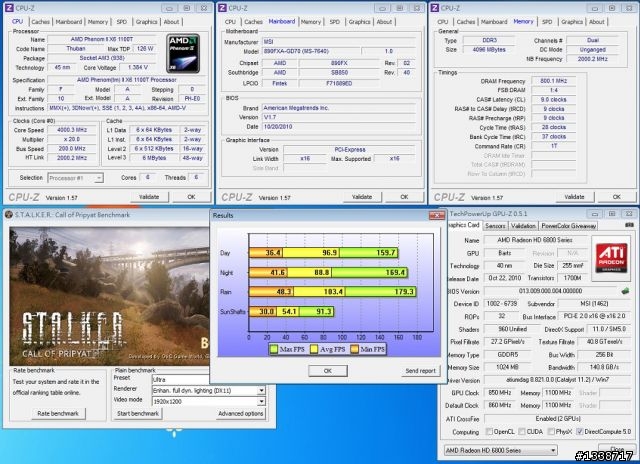Click the motherboard Model 890FXA-GD70 value
Image resolution: width=640 pixels, height=464 pixels.
tap(311, 51)
